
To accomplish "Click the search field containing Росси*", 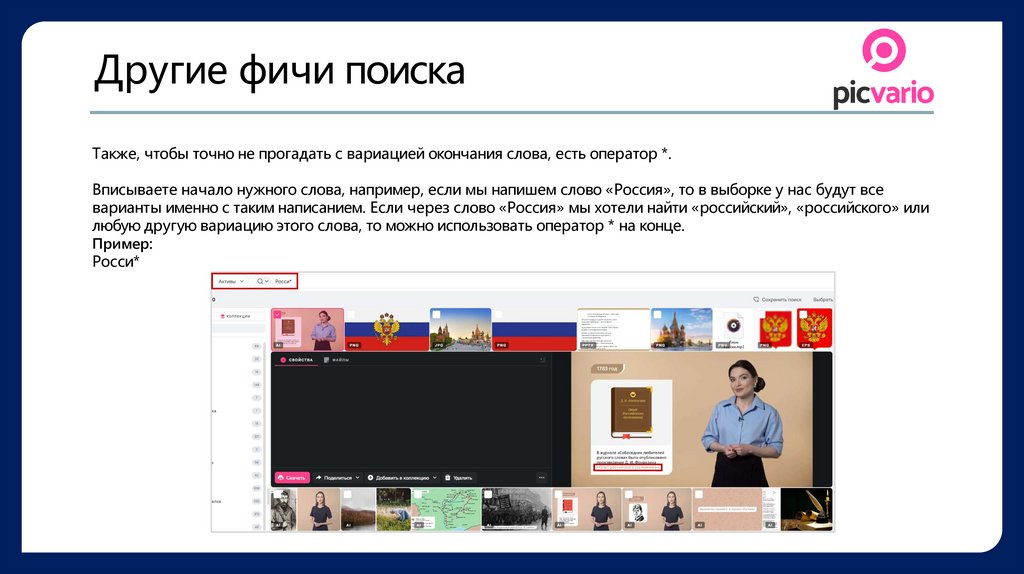I will click(x=283, y=281).
